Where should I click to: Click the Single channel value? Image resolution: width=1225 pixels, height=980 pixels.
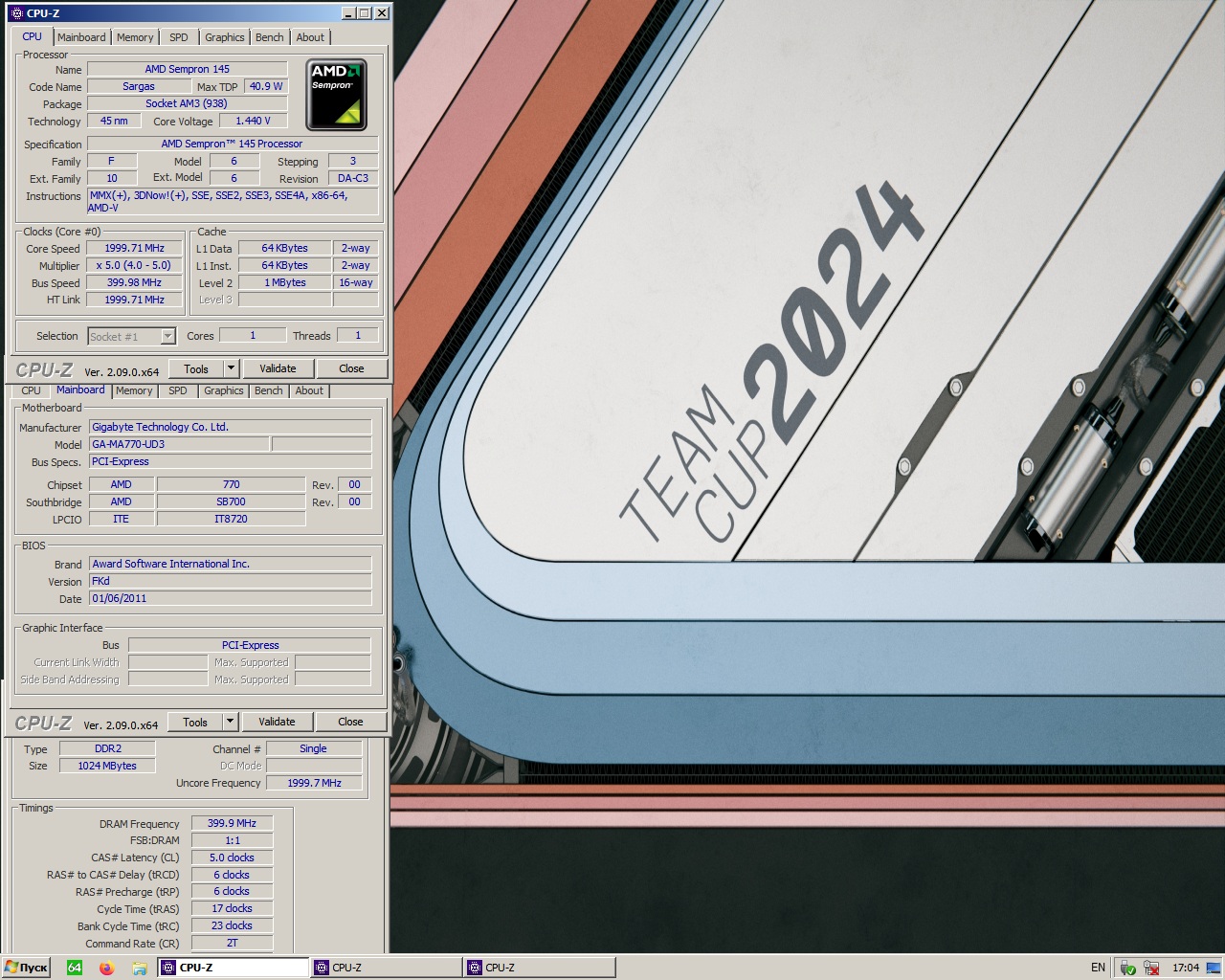point(314,748)
